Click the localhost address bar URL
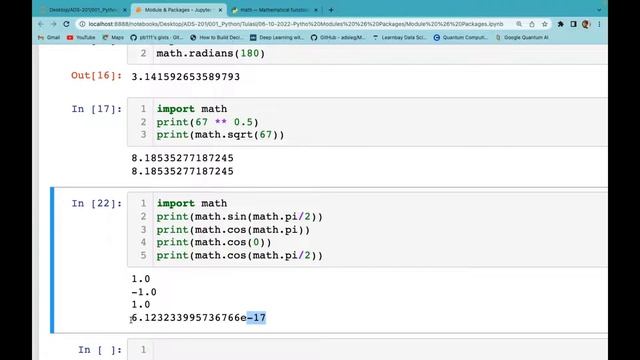This screenshot has width=640, height=360. pyautogui.click(x=296, y=24)
